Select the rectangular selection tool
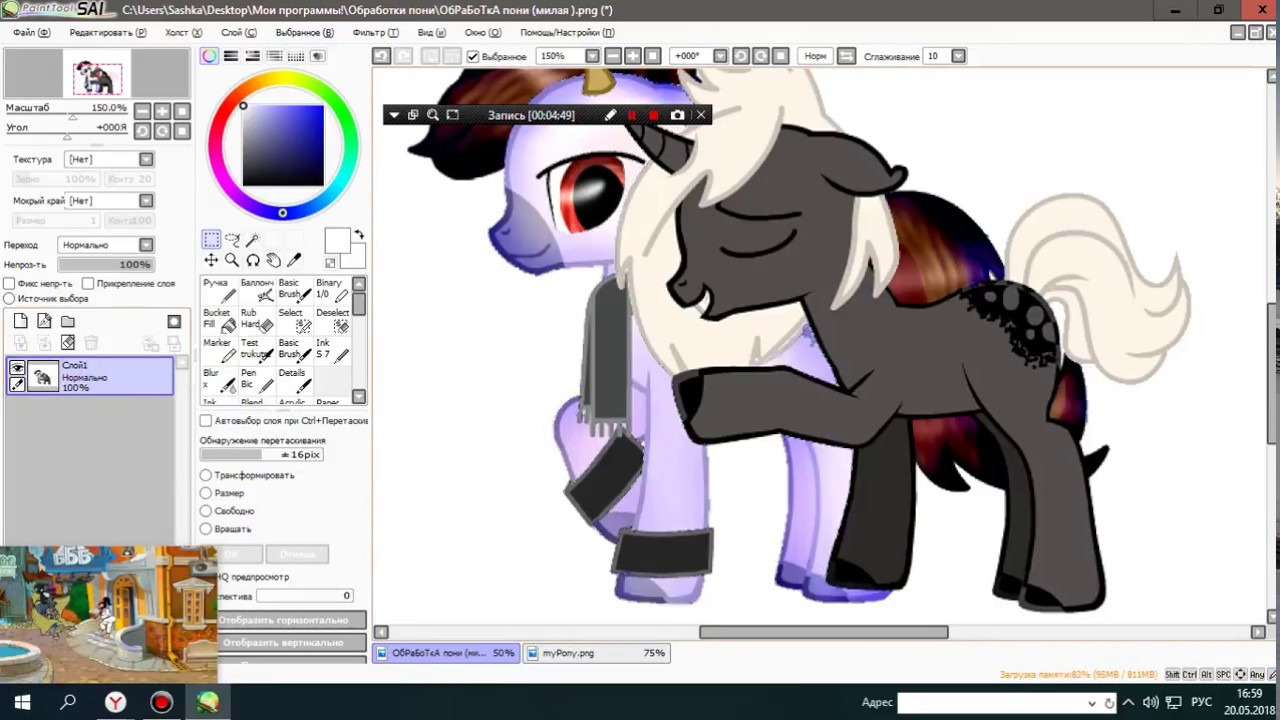 pyautogui.click(x=211, y=239)
